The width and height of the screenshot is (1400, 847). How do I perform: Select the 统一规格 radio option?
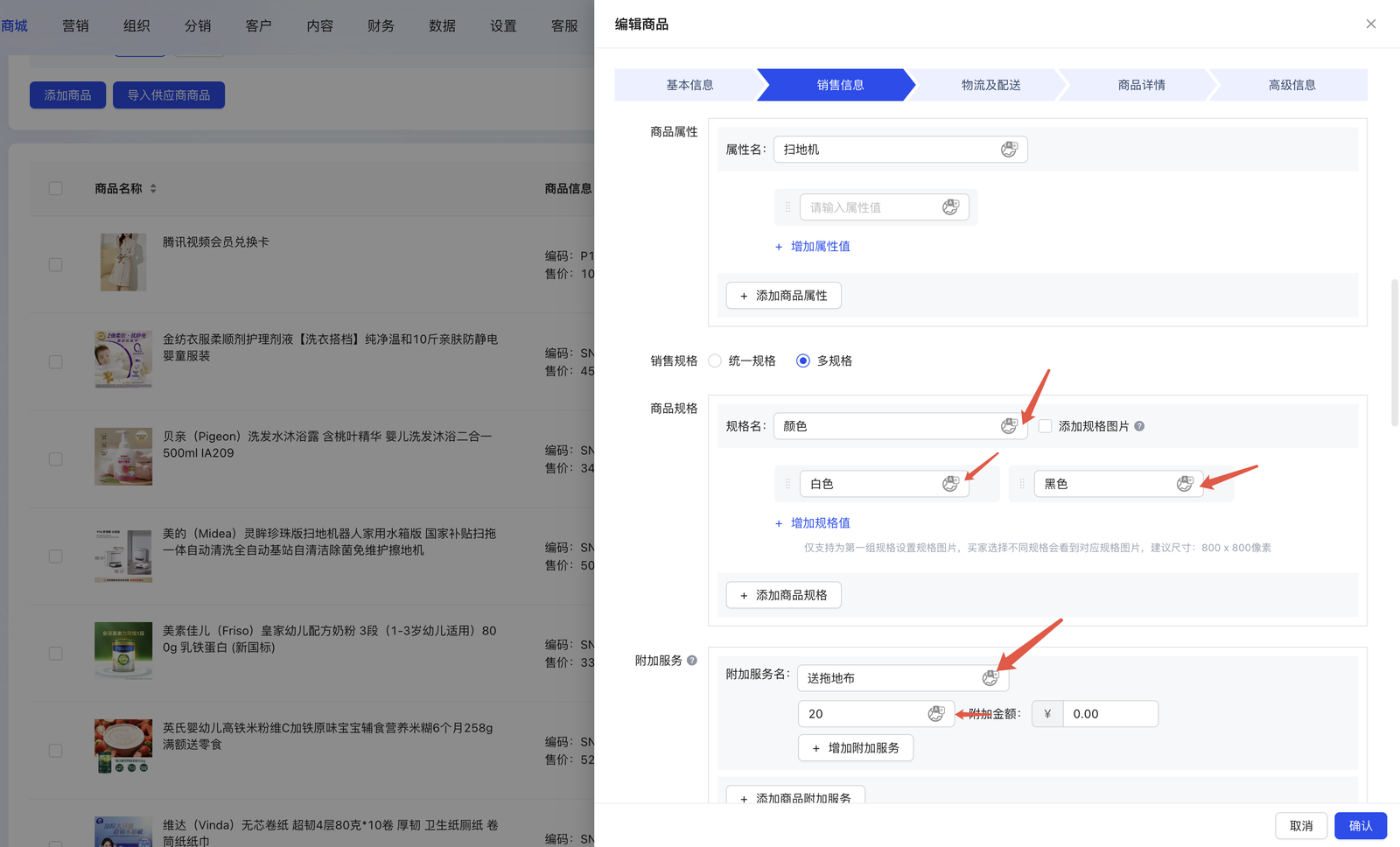[x=716, y=360]
